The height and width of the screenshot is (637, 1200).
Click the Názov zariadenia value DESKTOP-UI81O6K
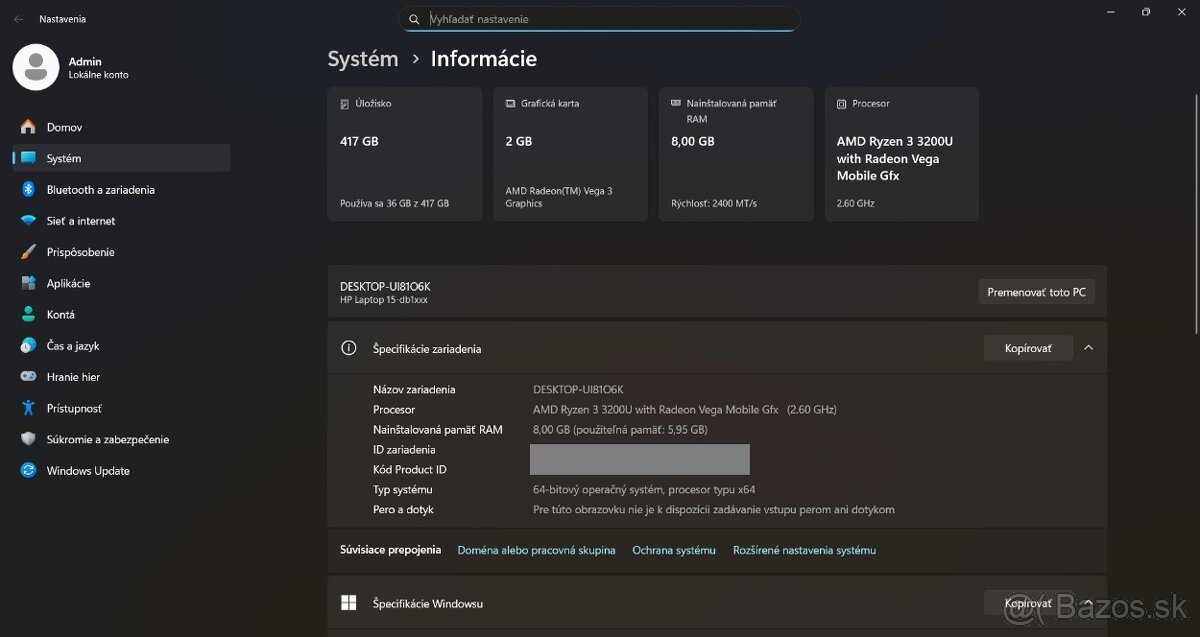(578, 389)
